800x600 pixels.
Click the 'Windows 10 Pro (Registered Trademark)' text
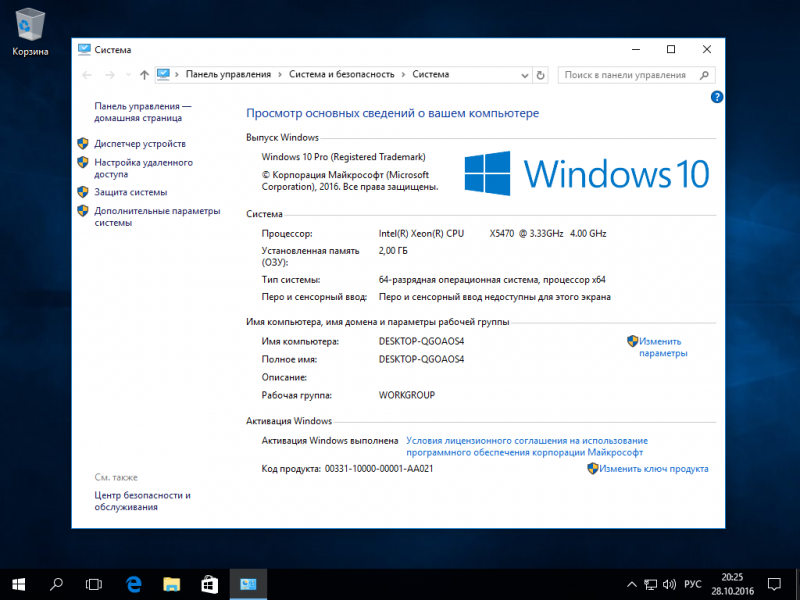coord(343,157)
